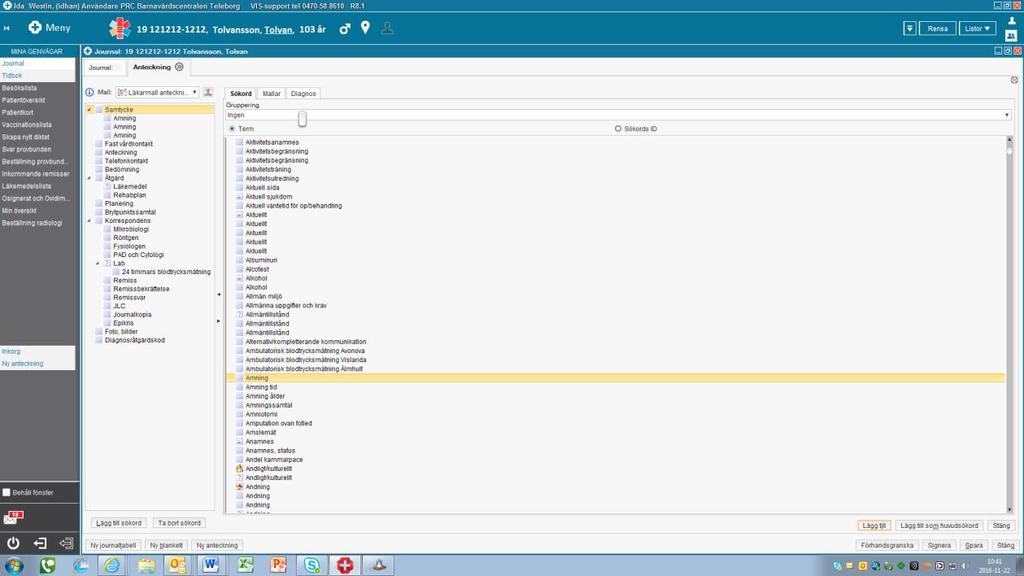Select the Anteckning tab
The height and width of the screenshot is (576, 1024).
click(152, 67)
